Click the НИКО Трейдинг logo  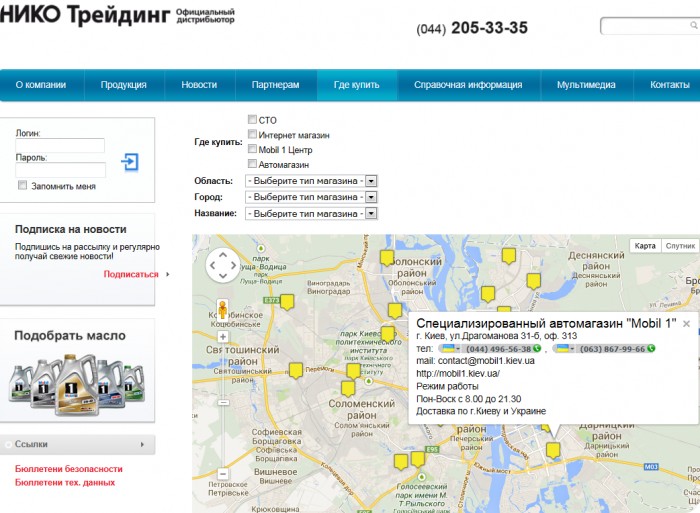click(85, 14)
